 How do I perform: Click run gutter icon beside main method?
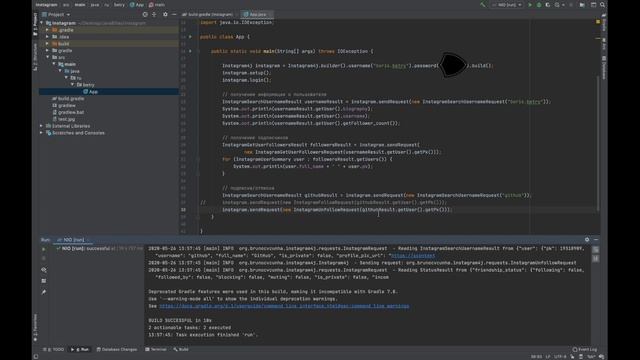click(x=190, y=51)
